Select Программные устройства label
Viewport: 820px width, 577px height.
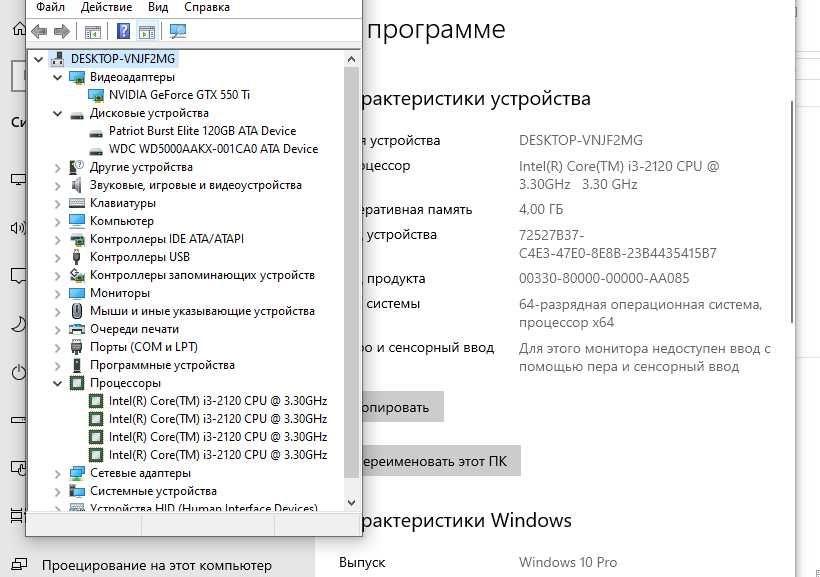coord(162,365)
